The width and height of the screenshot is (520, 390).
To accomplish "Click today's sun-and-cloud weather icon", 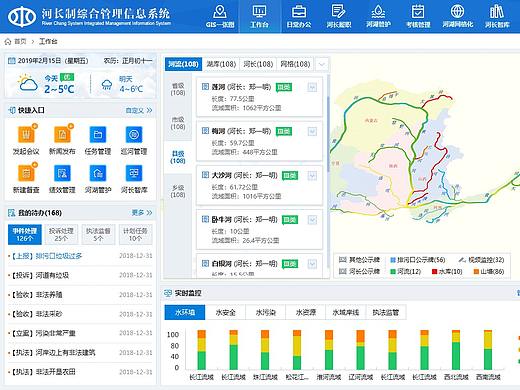I will (28, 84).
